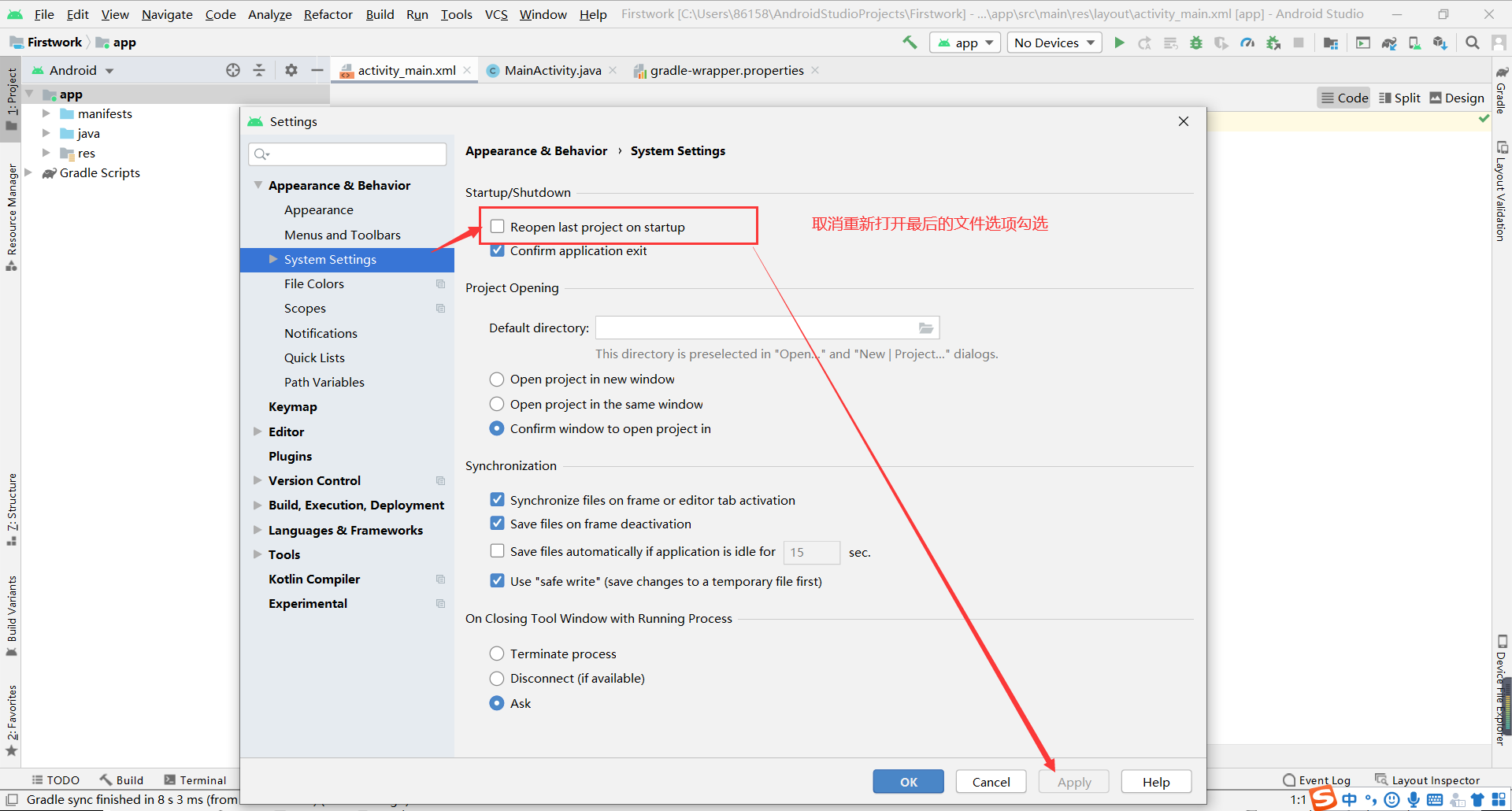Click Cancel in Settings dialog
The height and width of the screenshot is (811, 1512).
pos(991,782)
